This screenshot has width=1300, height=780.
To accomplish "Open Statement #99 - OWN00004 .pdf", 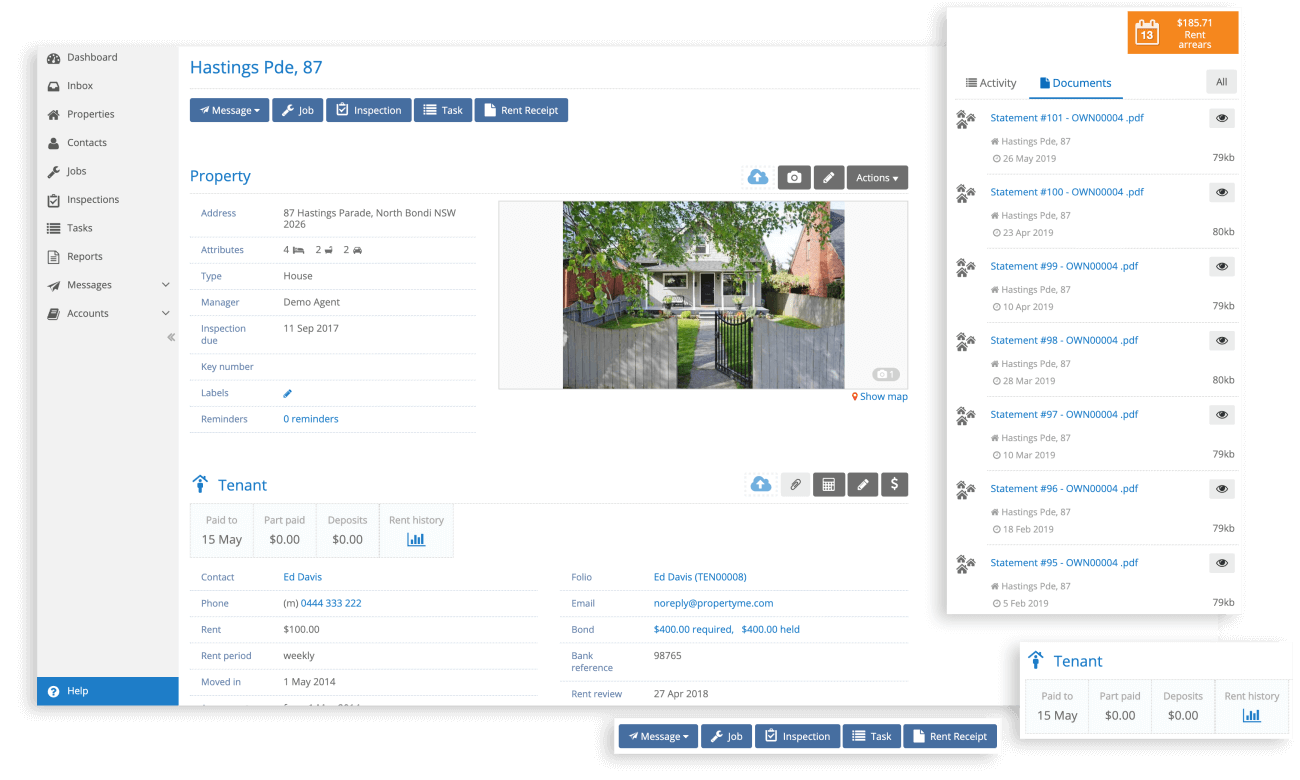I will click(x=1064, y=266).
